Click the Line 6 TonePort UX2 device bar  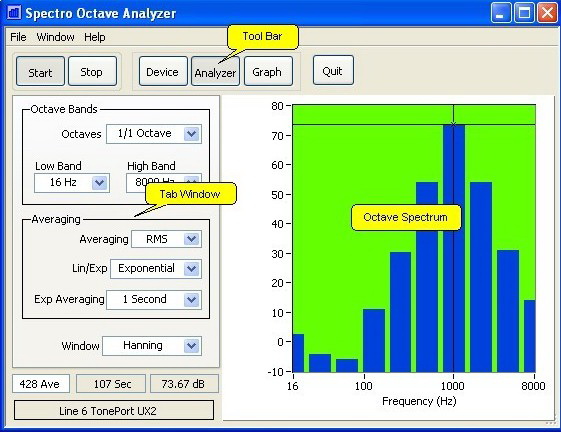(114, 410)
